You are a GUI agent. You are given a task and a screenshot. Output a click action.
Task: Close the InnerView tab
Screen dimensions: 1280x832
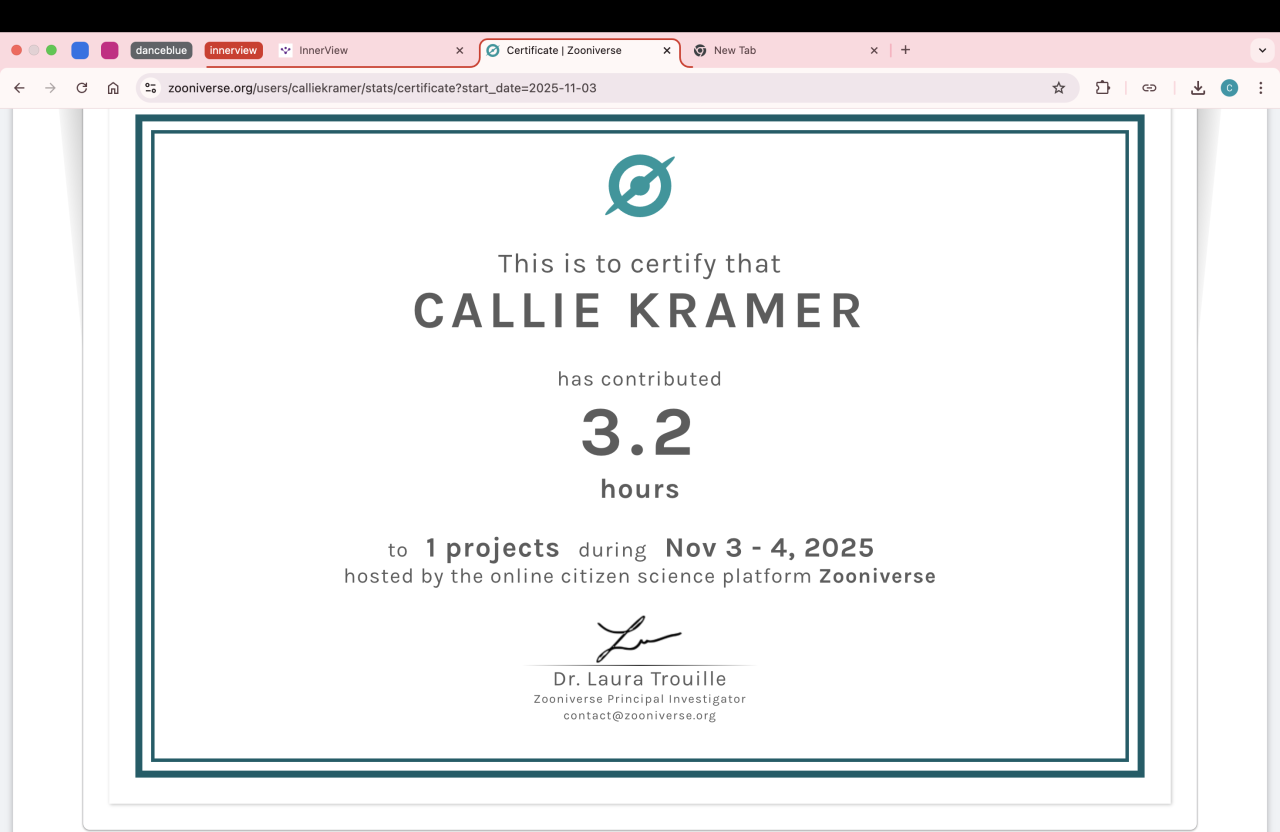pyautogui.click(x=459, y=50)
